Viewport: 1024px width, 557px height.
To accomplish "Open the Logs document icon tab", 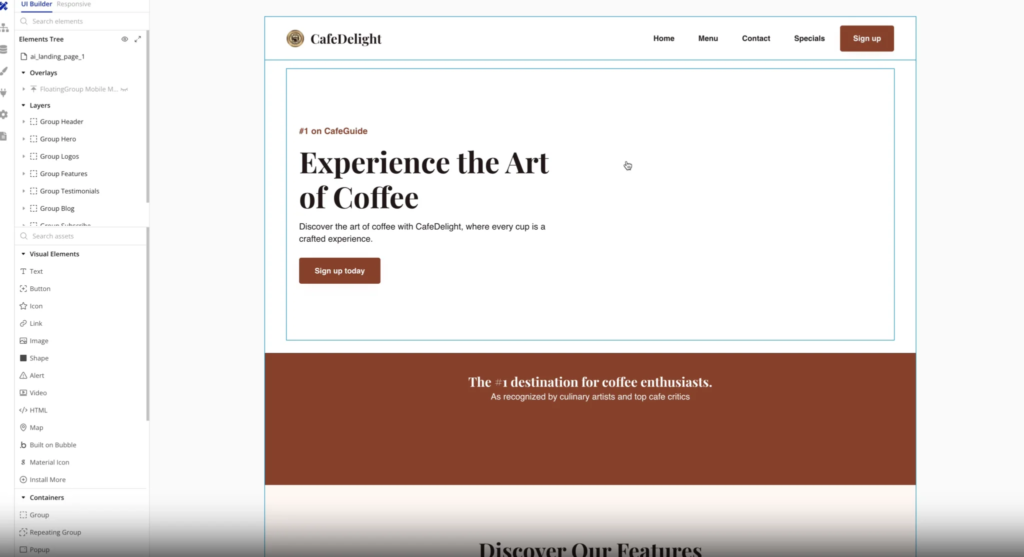I will point(4,136).
